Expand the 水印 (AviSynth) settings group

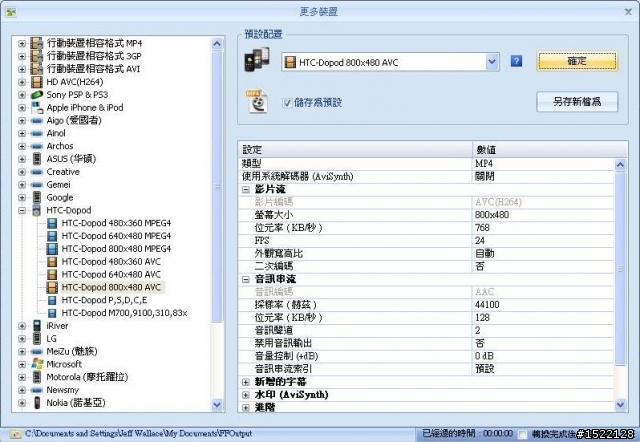point(246,395)
